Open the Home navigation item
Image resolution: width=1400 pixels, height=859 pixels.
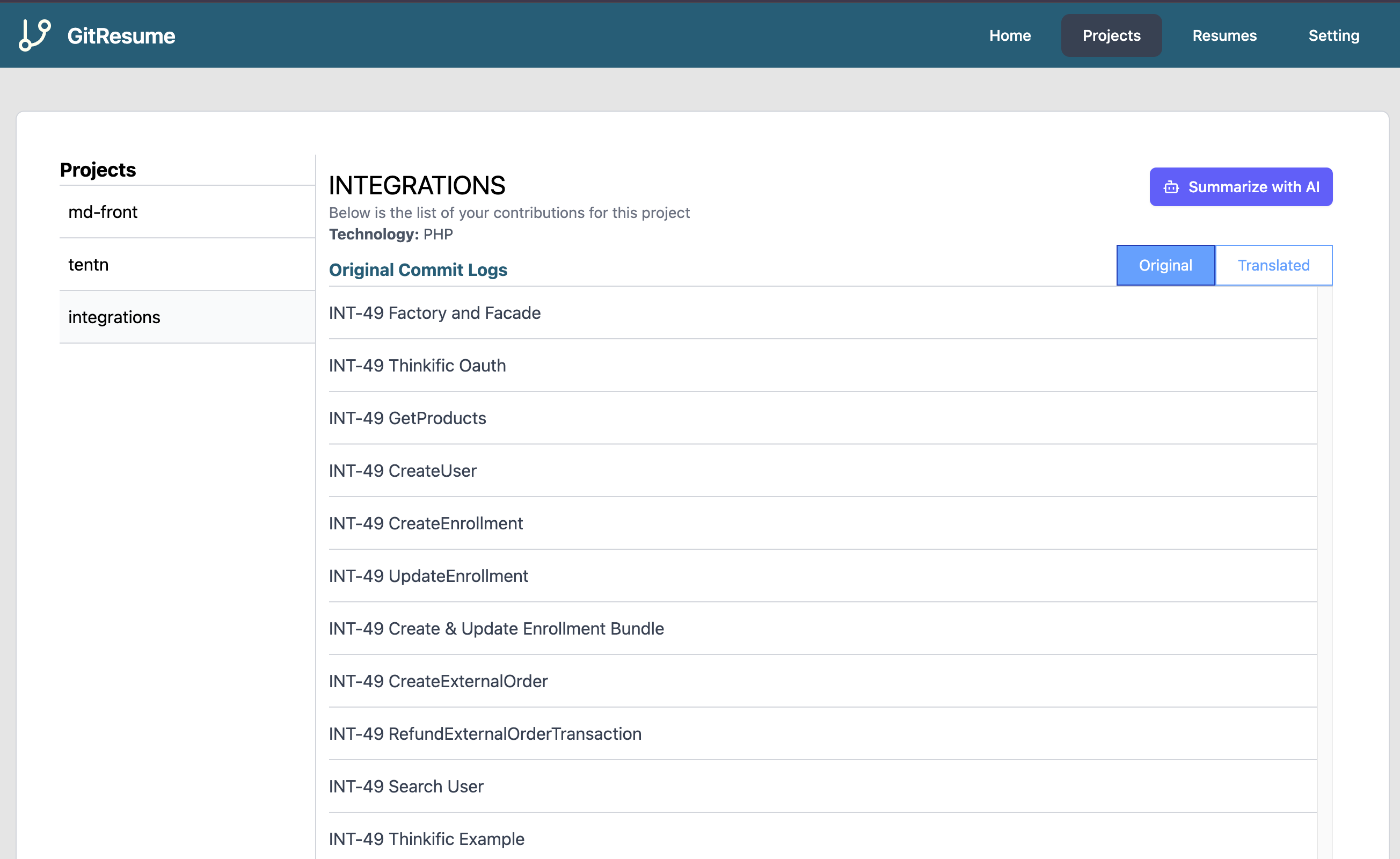(x=1010, y=35)
